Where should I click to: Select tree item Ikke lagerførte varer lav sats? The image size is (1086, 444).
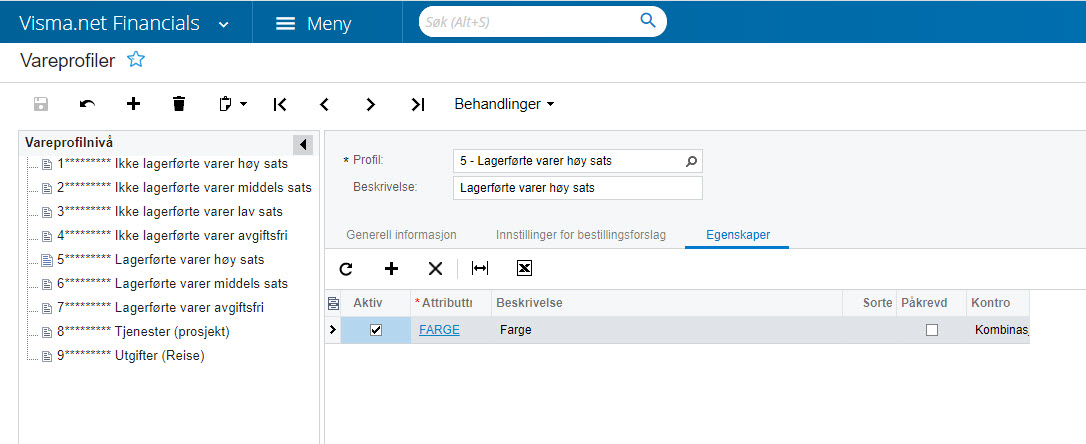[170, 211]
